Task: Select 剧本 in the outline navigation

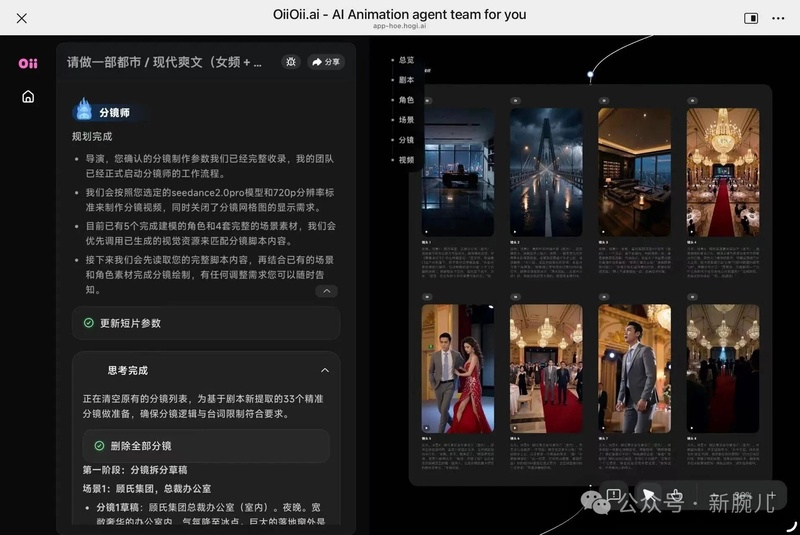Action: coord(405,80)
